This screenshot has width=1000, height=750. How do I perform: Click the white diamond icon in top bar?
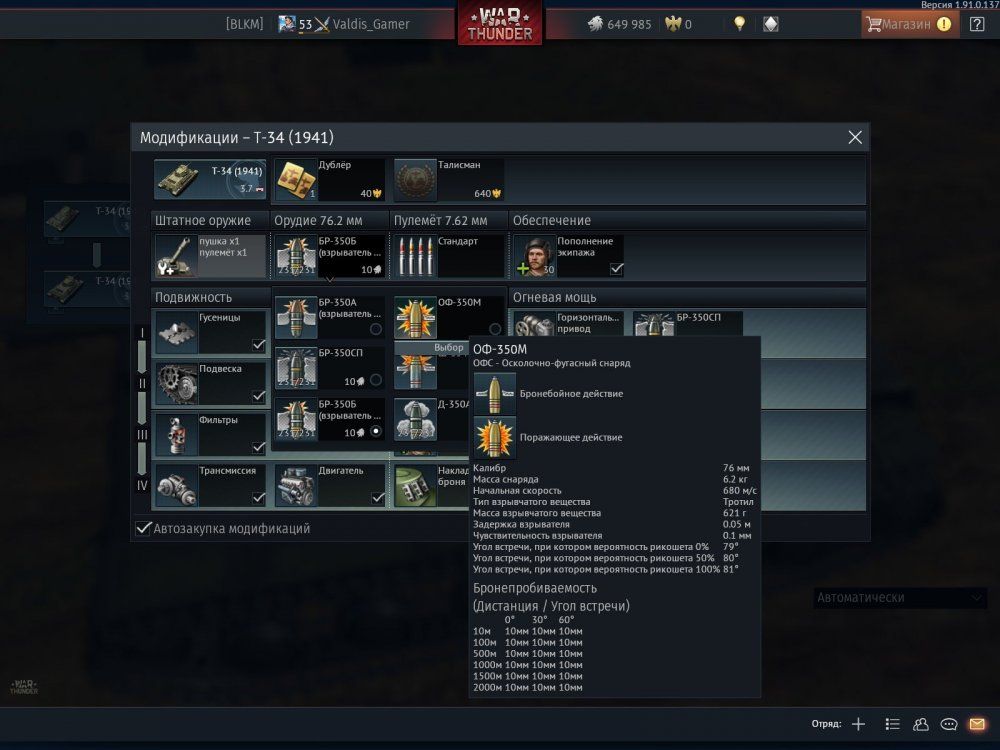tap(771, 24)
